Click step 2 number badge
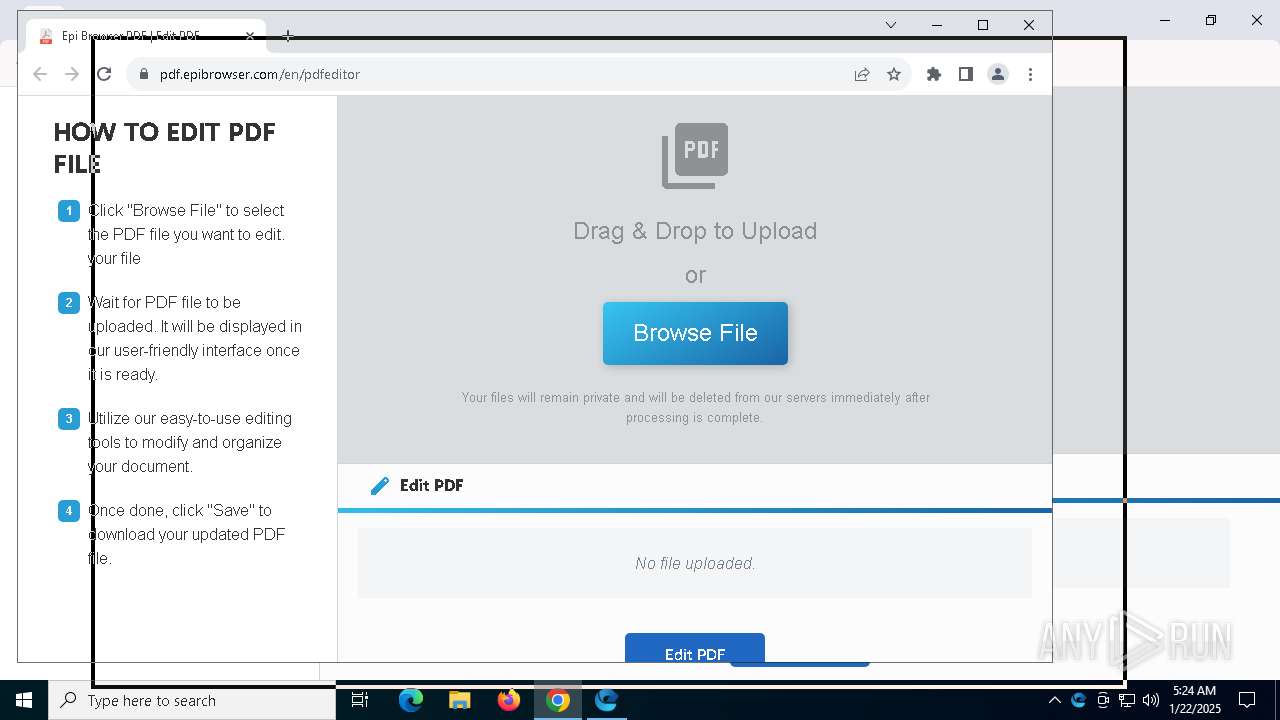 (x=69, y=303)
